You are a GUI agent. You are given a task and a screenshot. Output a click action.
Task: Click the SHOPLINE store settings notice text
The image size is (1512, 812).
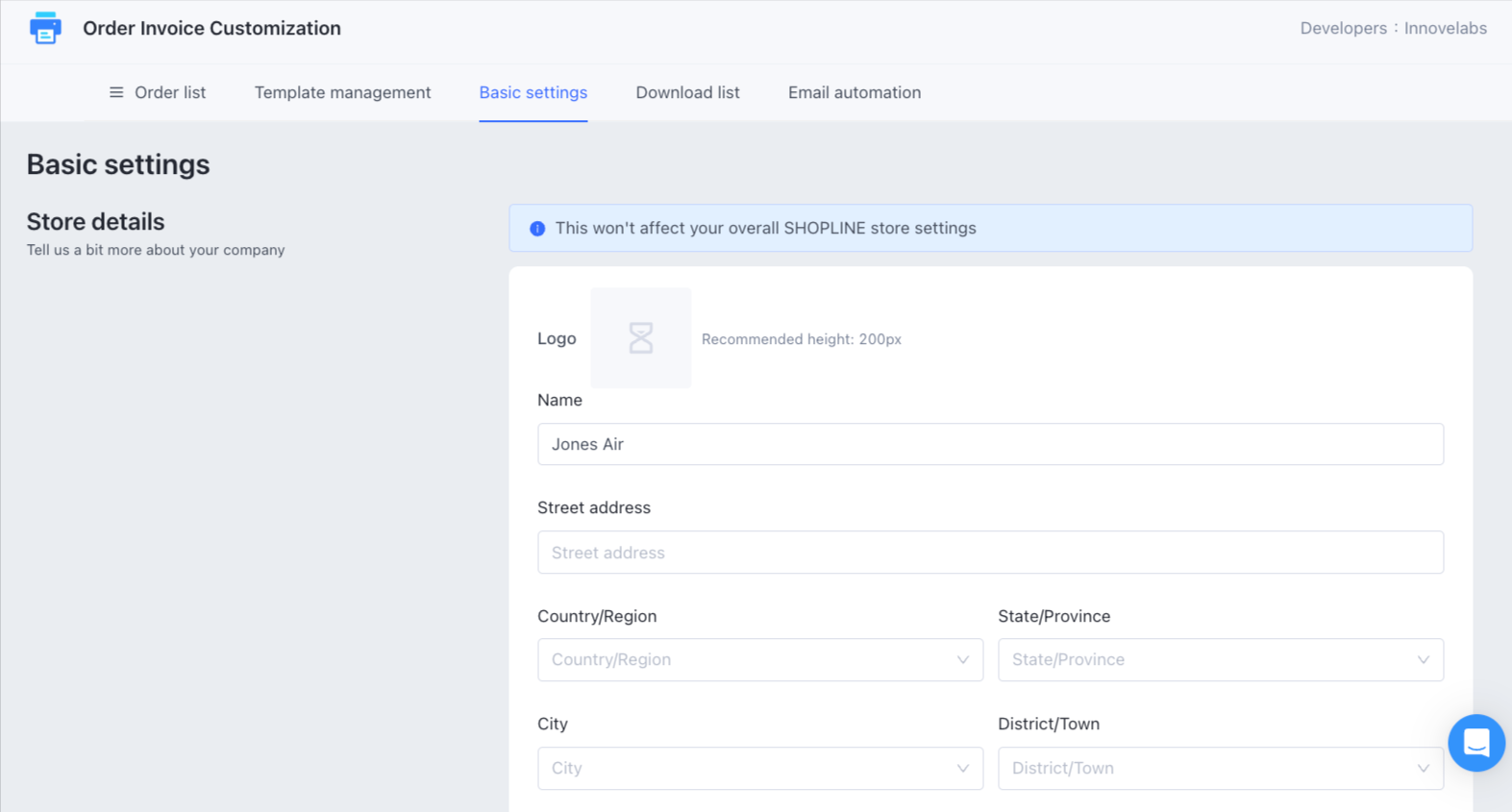point(765,229)
